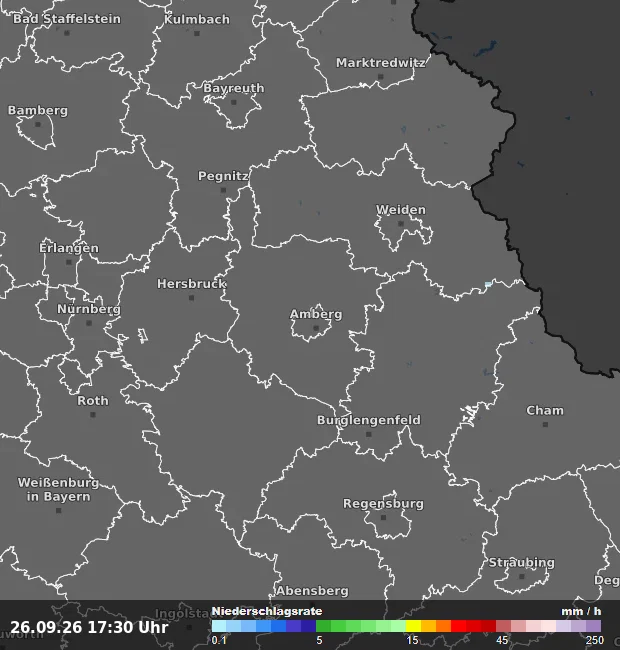This screenshot has height=650, width=620.
Task: Click the Regensburg city marker
Action: [383, 518]
